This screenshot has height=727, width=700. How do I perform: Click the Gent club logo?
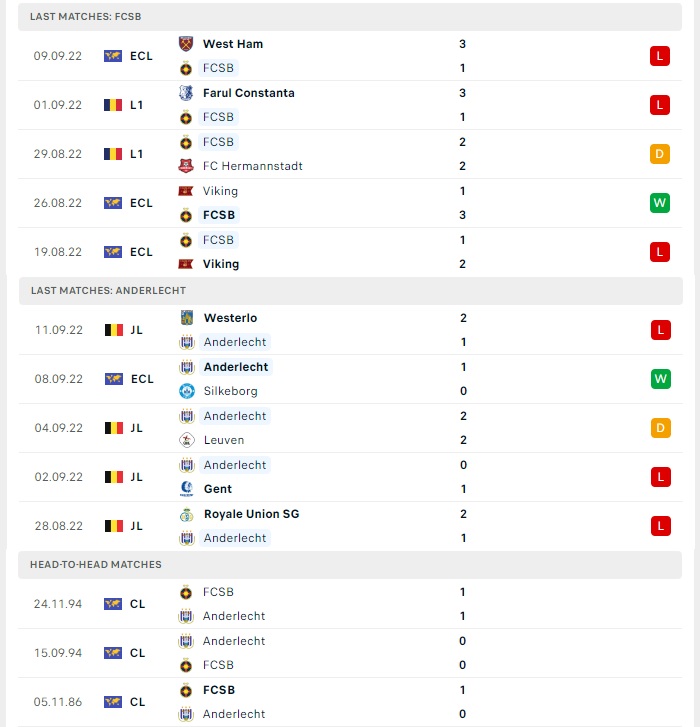(187, 489)
